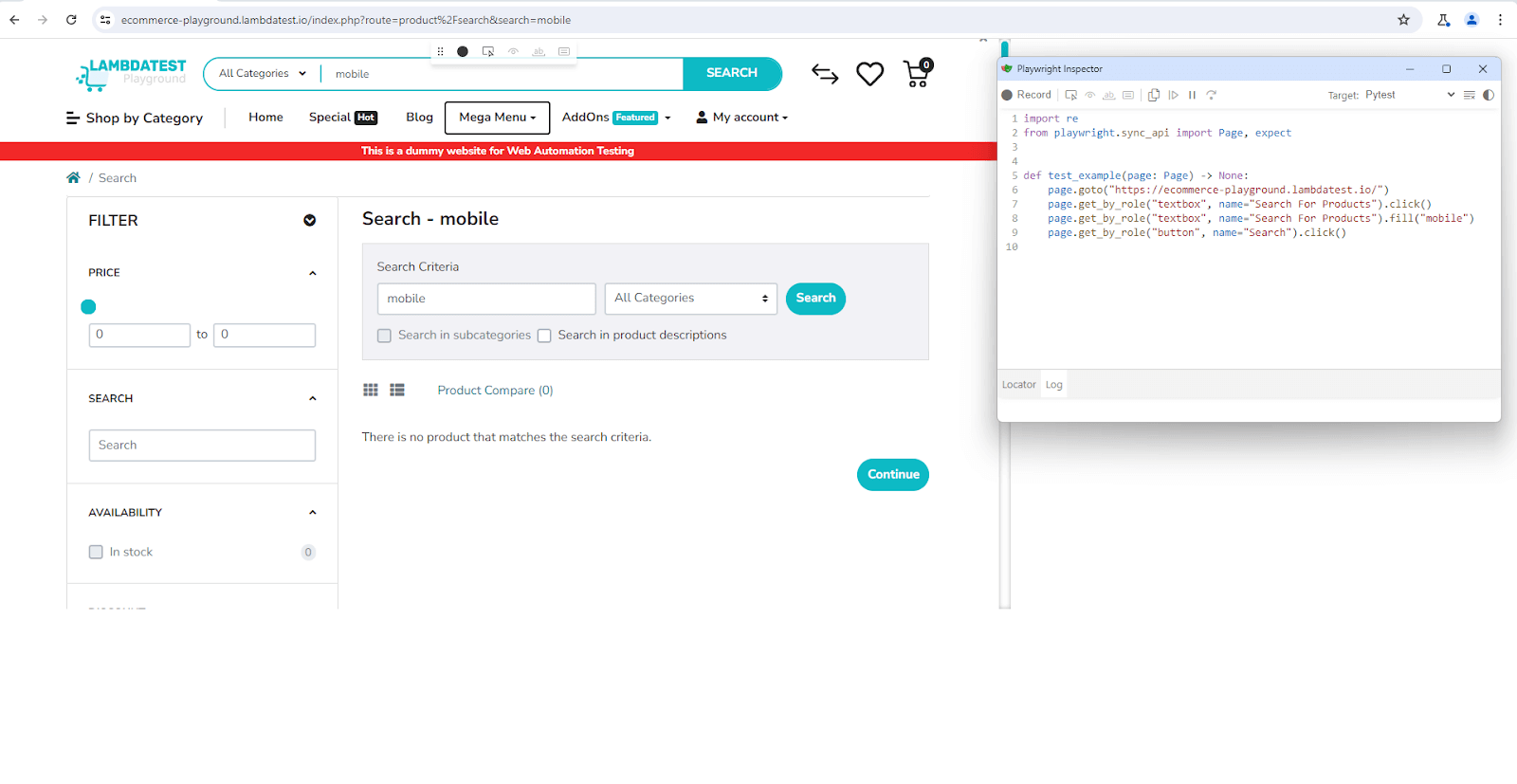
Task: Expand the Mega Menu dropdown
Action: point(497,118)
